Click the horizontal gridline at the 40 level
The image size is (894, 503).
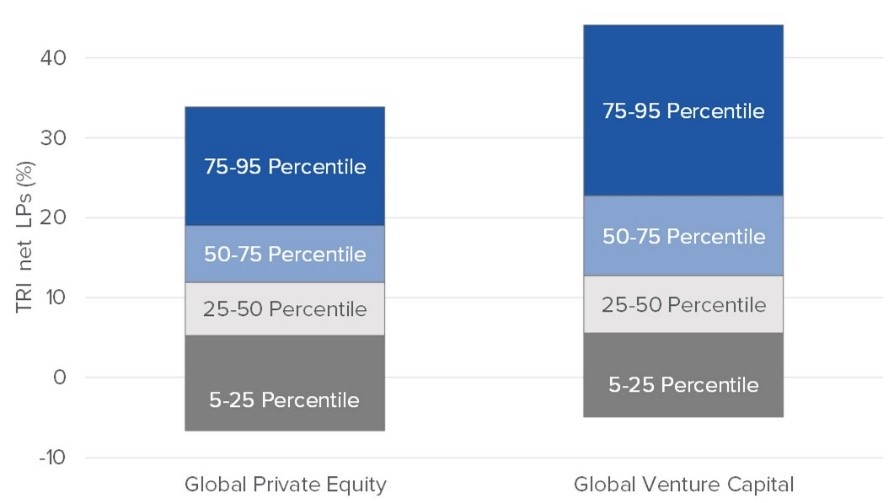coord(480,58)
